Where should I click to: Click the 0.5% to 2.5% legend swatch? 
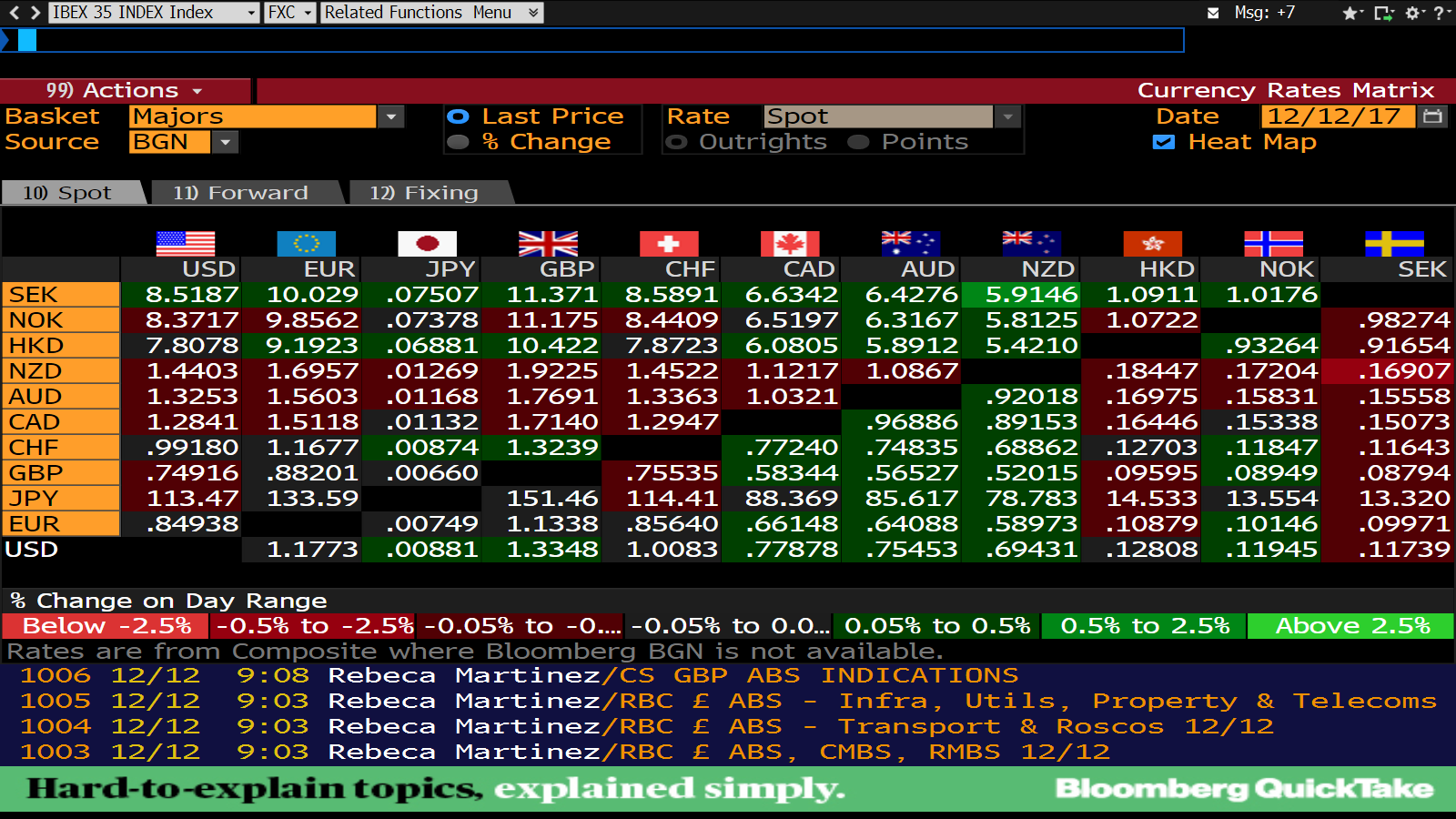1144,626
